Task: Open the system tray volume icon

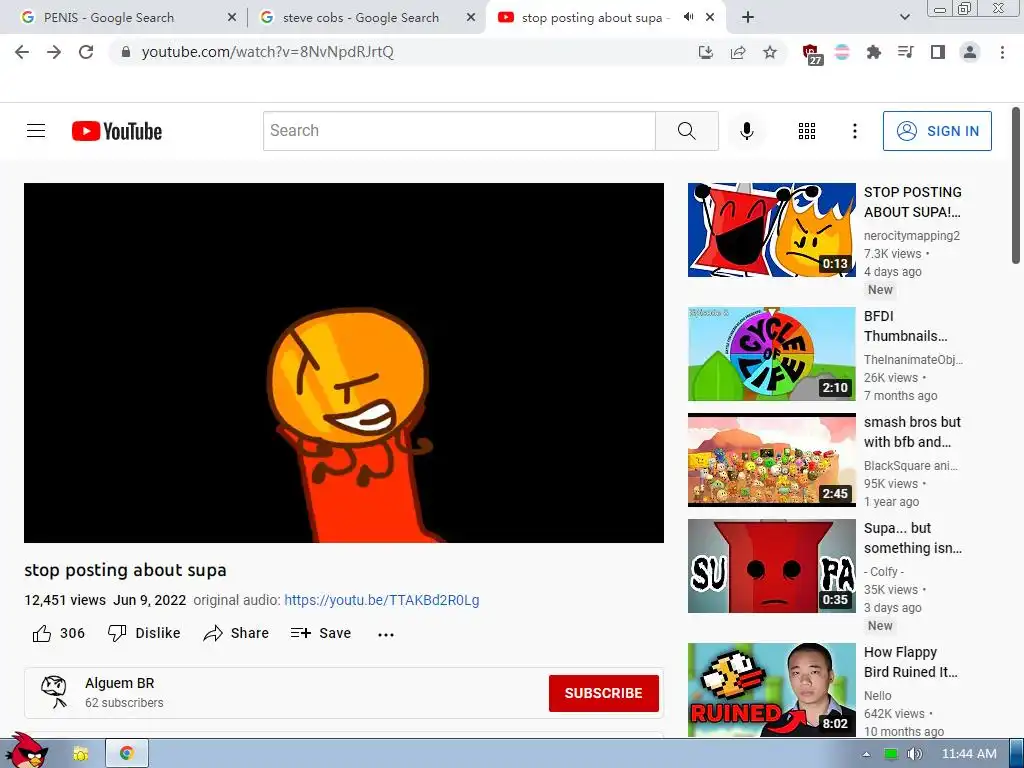Action: pyautogui.click(x=914, y=754)
